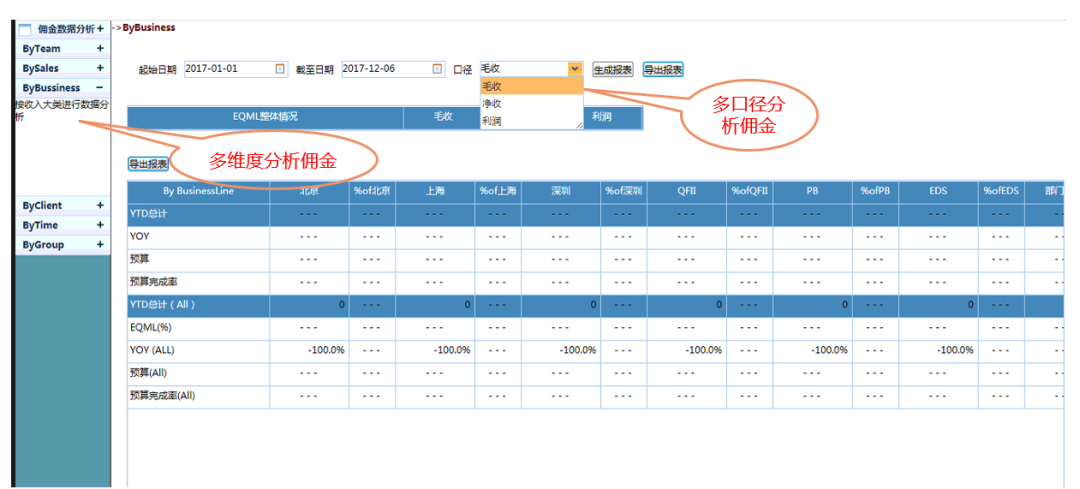Expand the ByTeam section plus sign
The height and width of the screenshot is (489, 1080).
click(100, 48)
